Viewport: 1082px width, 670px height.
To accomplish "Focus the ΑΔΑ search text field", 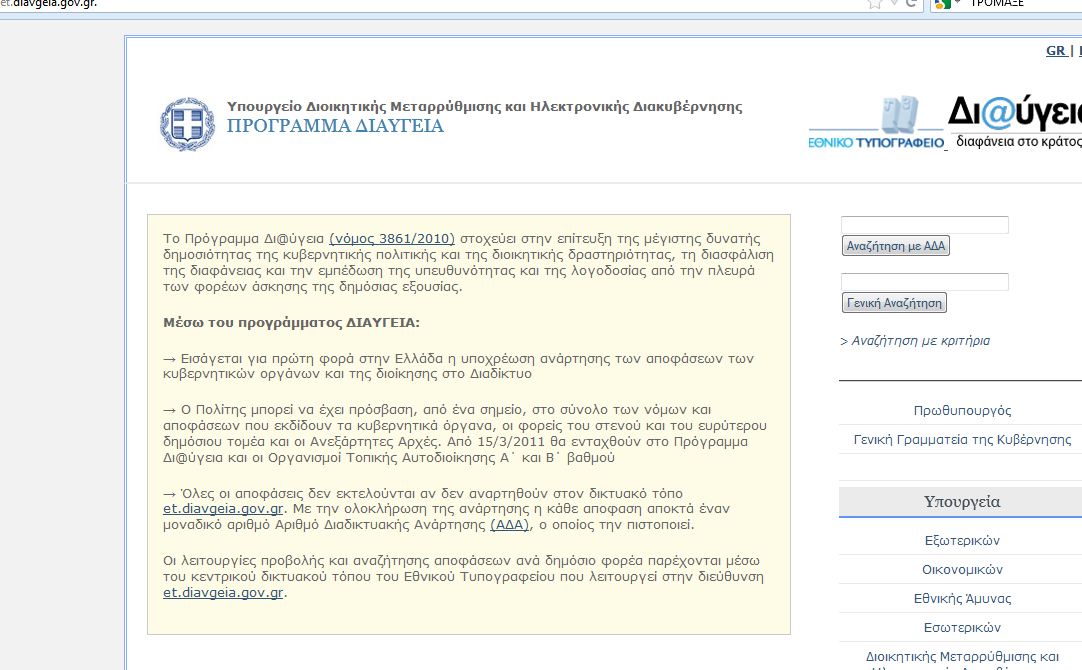I will (924, 225).
